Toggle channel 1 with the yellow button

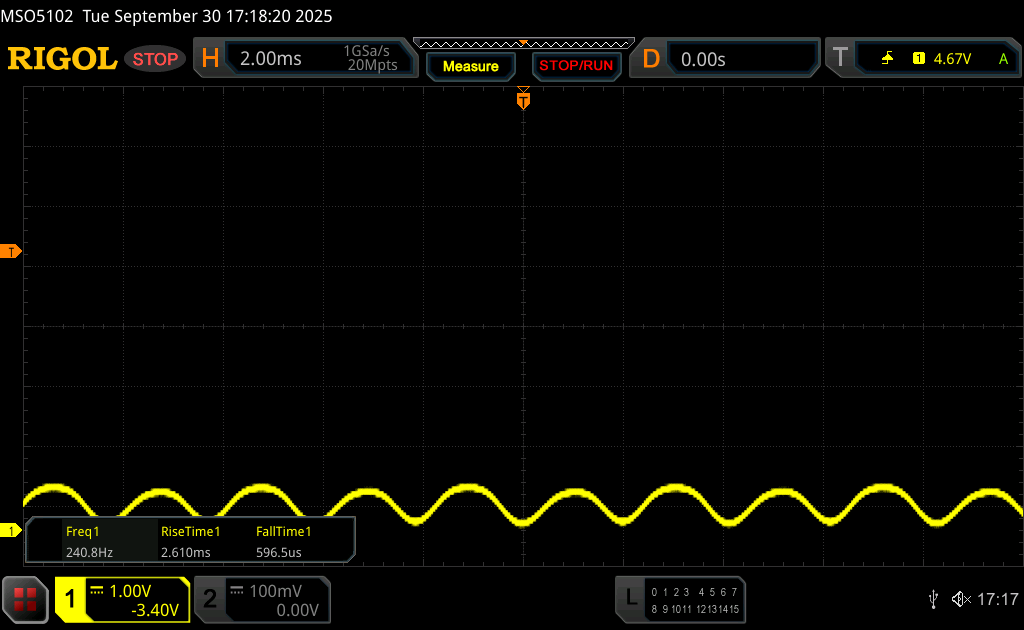pos(71,599)
